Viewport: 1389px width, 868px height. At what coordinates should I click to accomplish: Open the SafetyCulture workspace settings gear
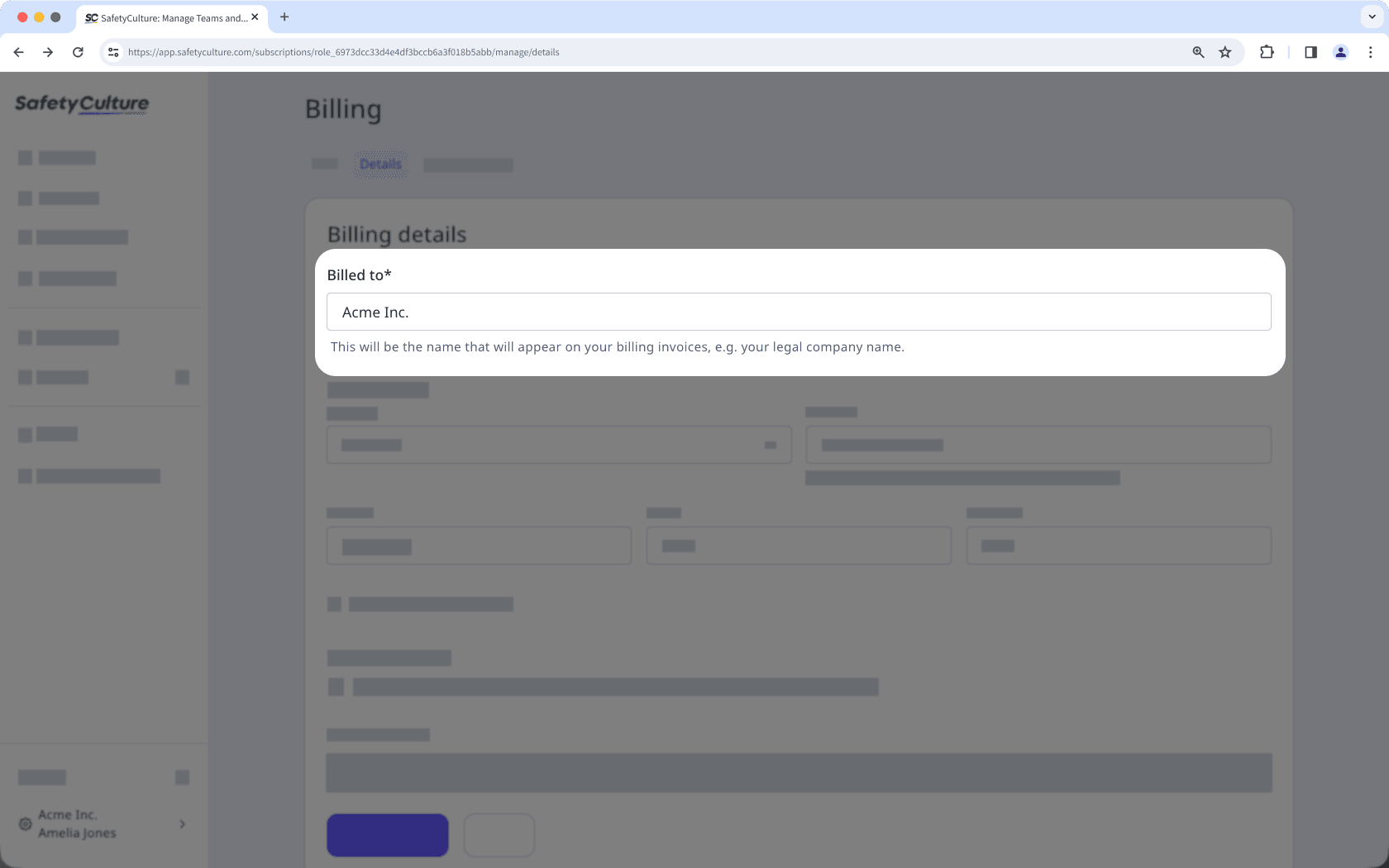point(25,824)
